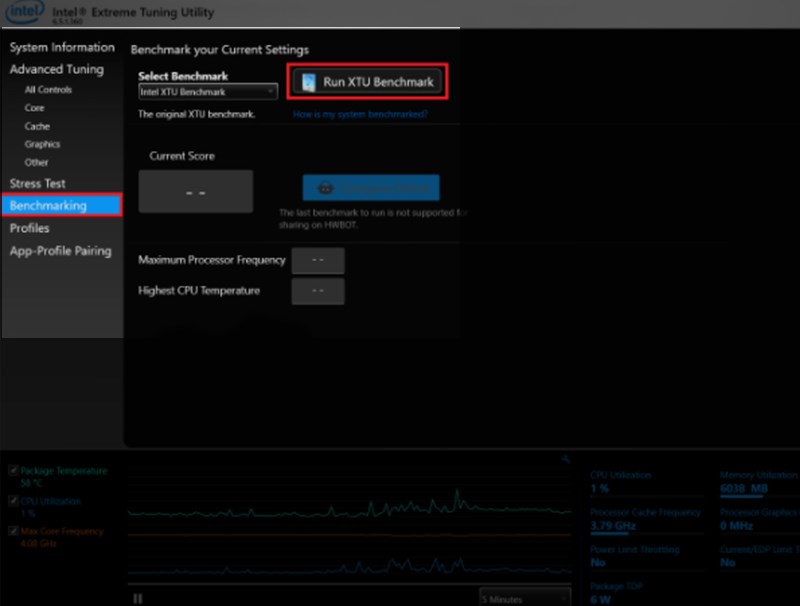The image size is (800, 606).
Task: Click the Current Score display box
Action: point(195,190)
